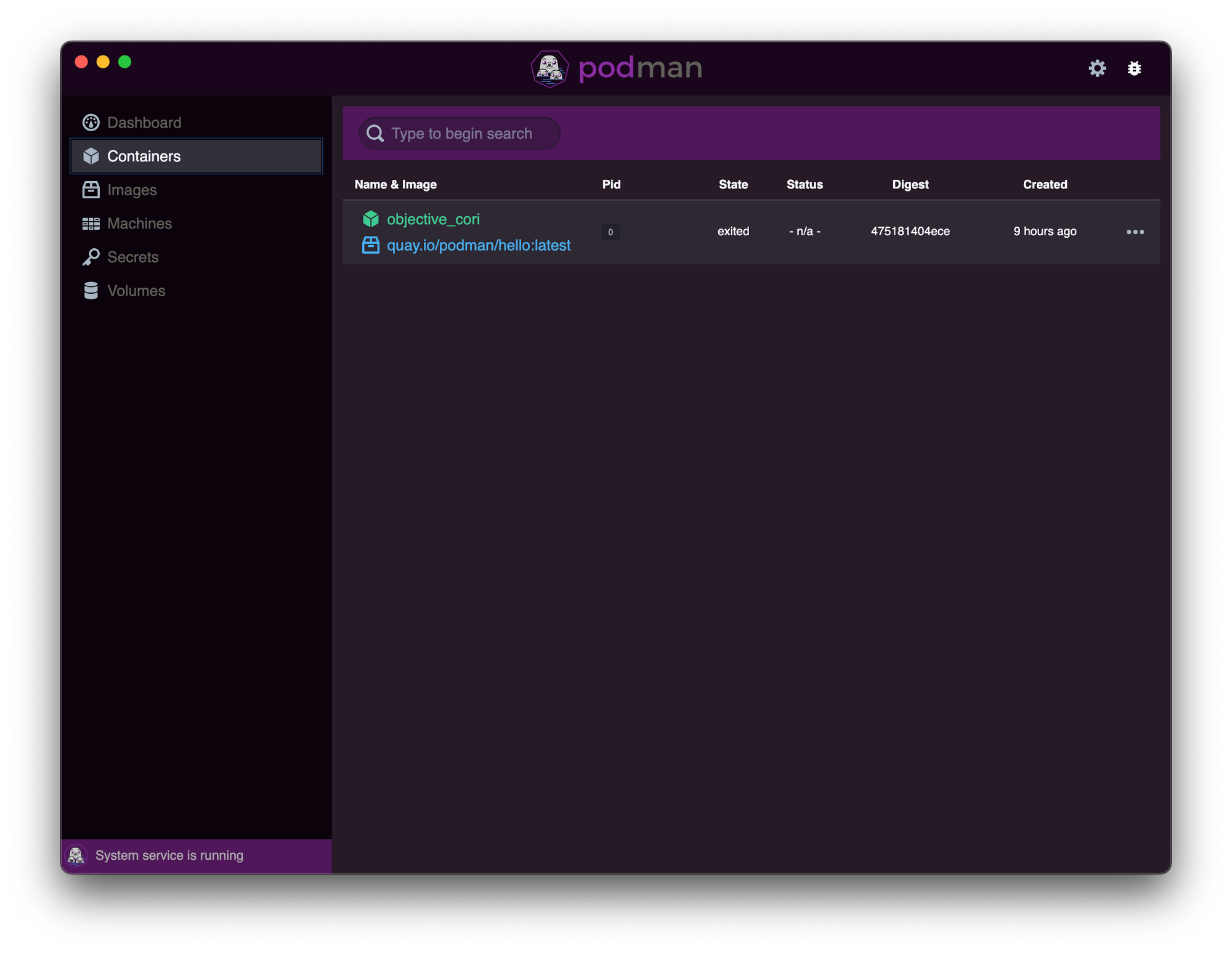This screenshot has height=954, width=1232.
Task: Click the search magnifier icon
Action: tap(375, 134)
